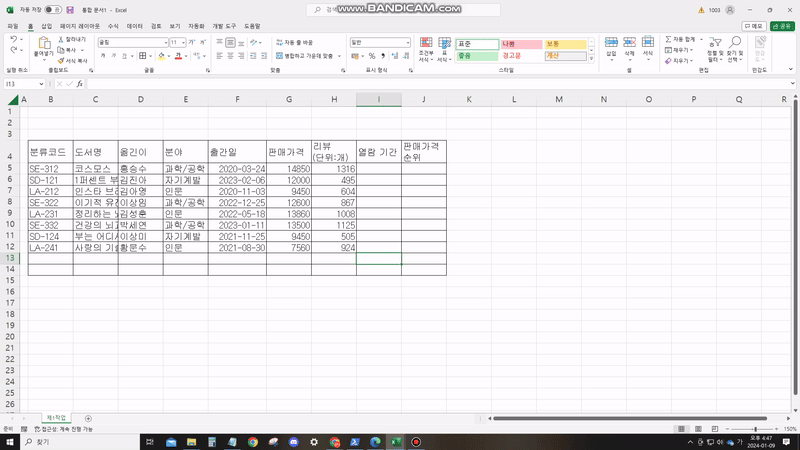Open Format as Table (표 서식)
The image size is (800, 450).
[x=444, y=49]
